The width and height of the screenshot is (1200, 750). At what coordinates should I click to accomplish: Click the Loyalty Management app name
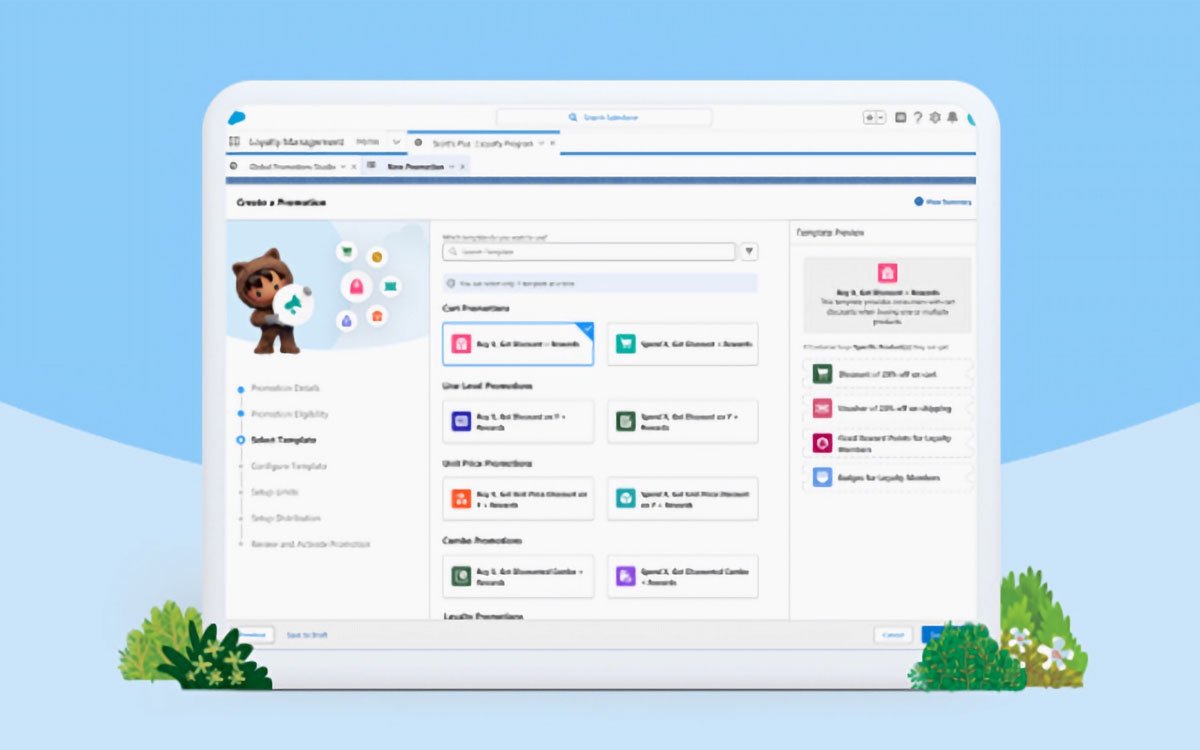coord(296,142)
